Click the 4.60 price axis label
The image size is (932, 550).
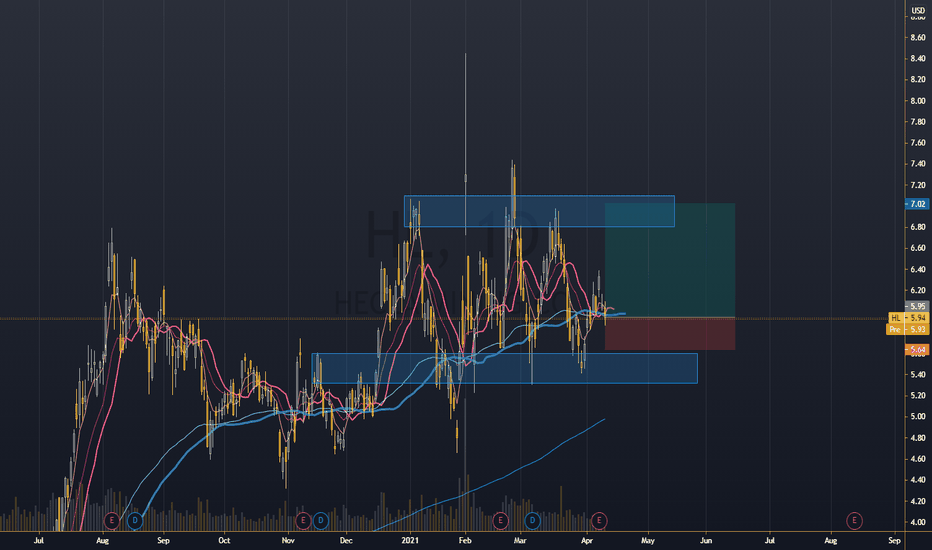(918, 458)
